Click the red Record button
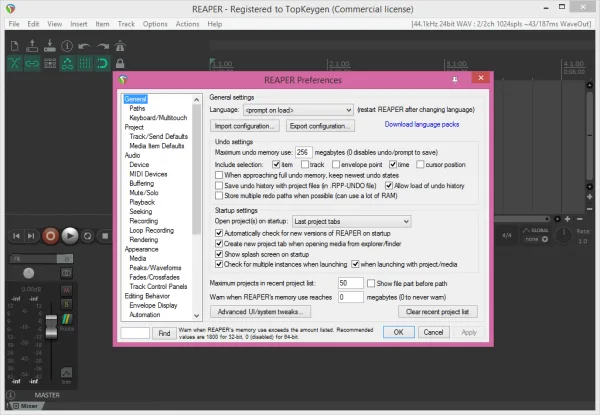Image resolution: width=600 pixels, height=415 pixels. [x=51, y=236]
